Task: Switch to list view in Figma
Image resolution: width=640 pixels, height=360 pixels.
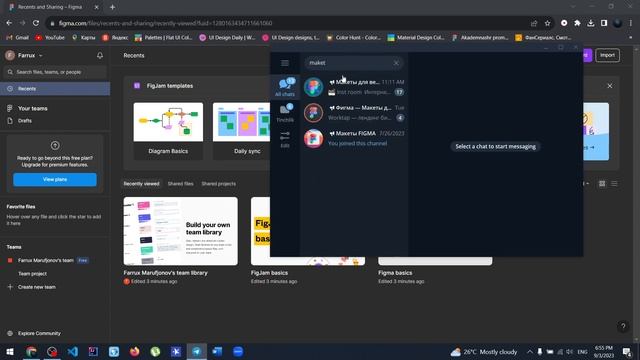Action: [x=614, y=184]
